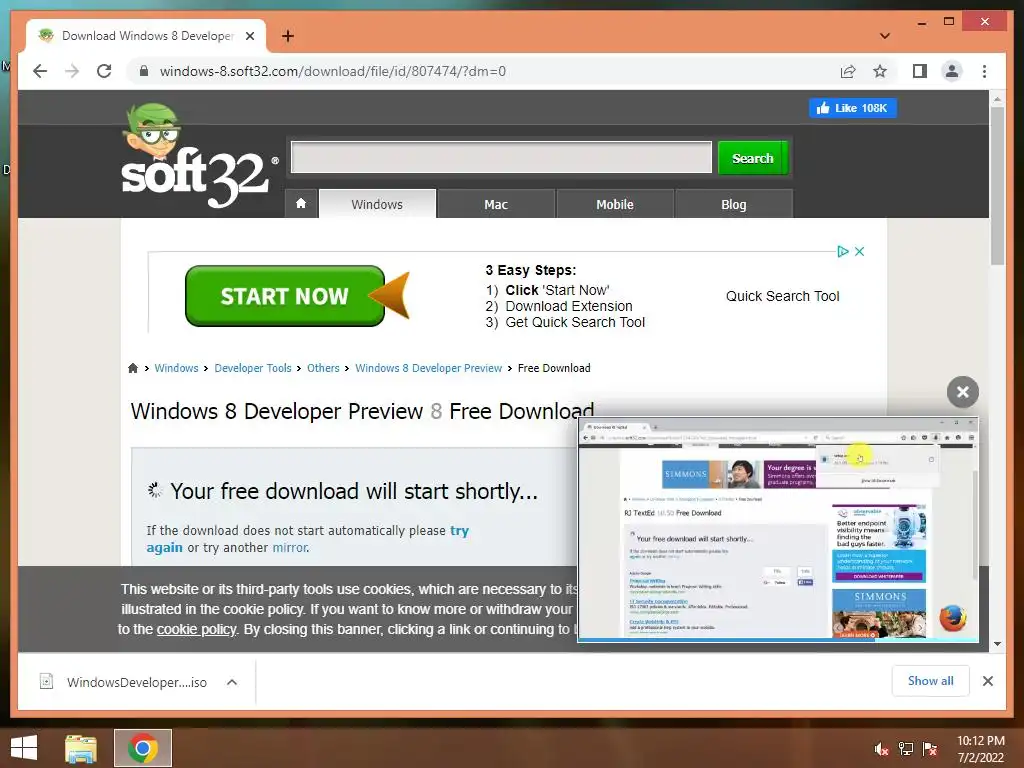Click the browser forward arrow
This screenshot has width=1024, height=768.
pyautogui.click(x=72, y=71)
